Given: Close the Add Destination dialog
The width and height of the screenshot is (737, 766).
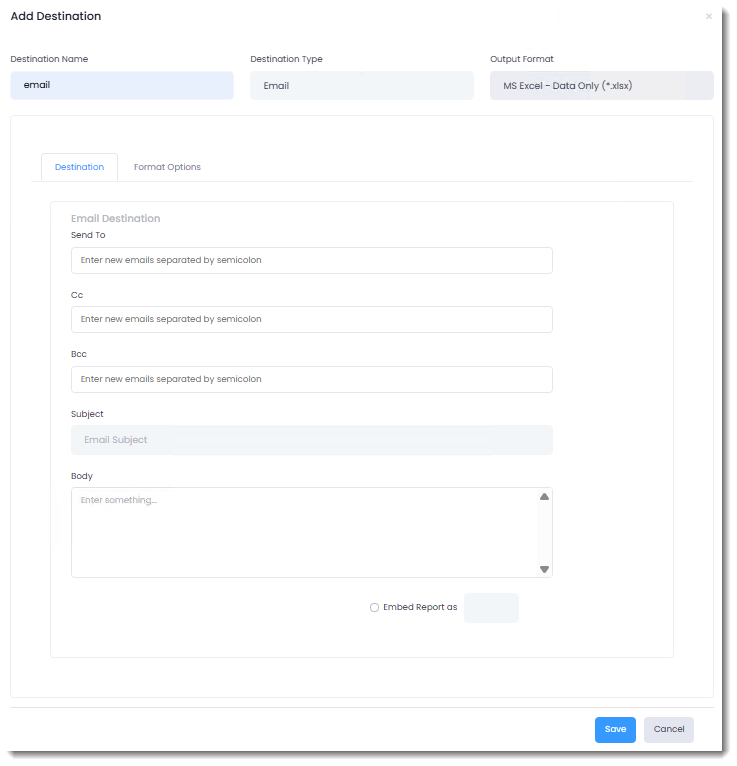Looking at the screenshot, I should 709,17.
